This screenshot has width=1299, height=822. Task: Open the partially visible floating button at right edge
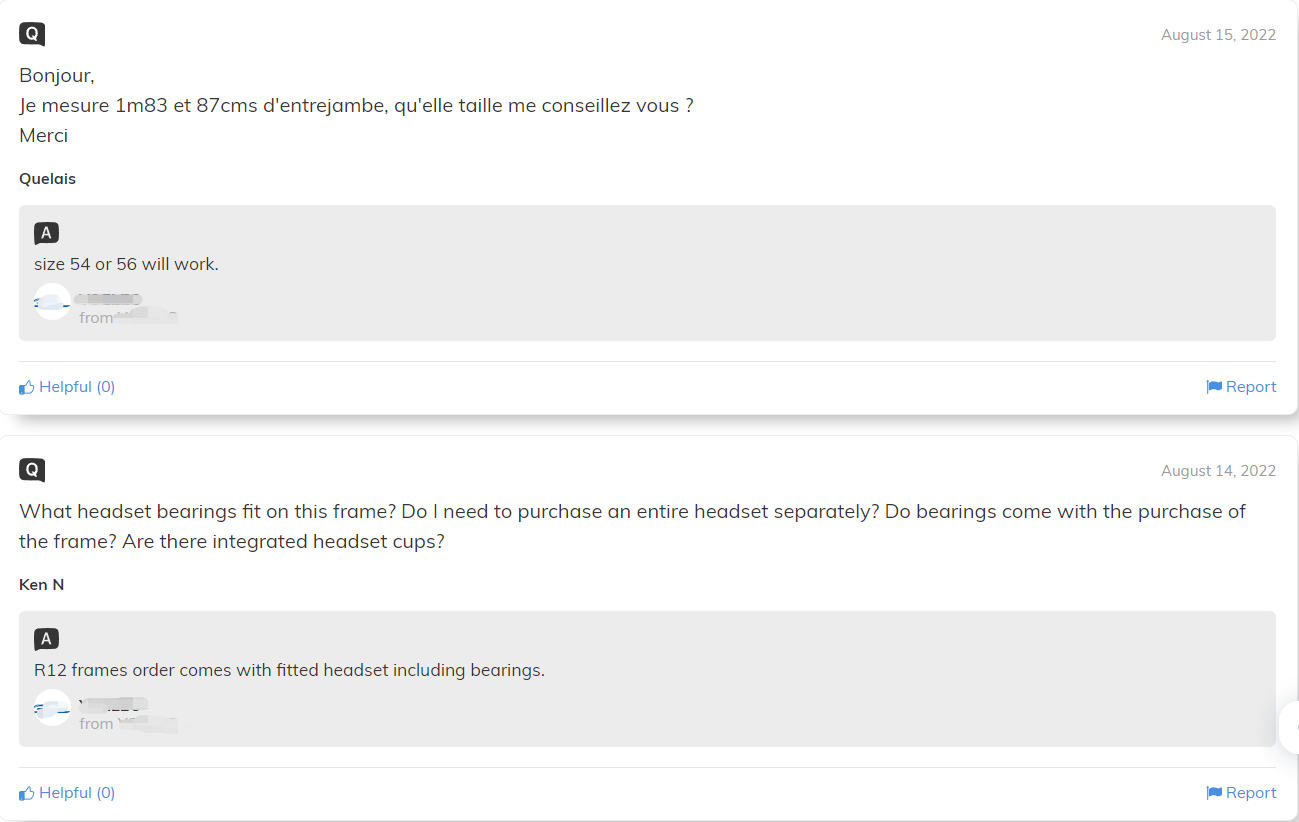pos(1289,728)
